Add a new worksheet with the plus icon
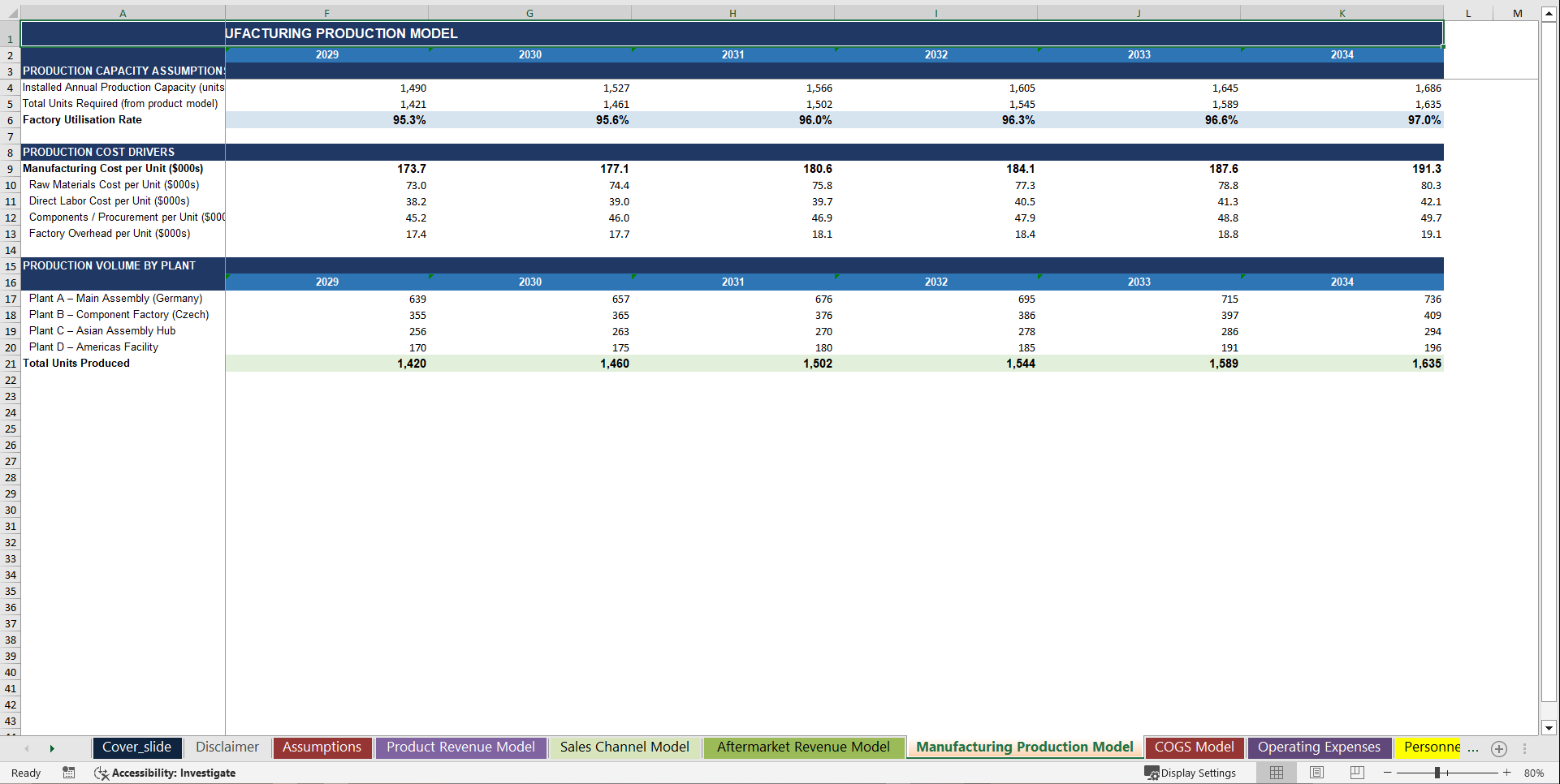The height and width of the screenshot is (784, 1560). point(1499,748)
